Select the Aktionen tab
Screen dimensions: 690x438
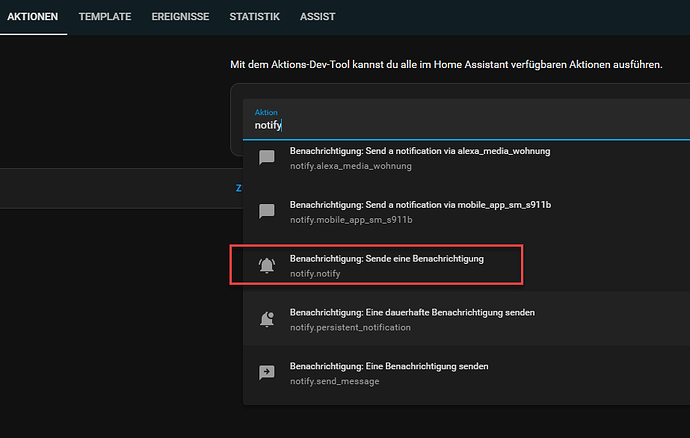coord(33,18)
